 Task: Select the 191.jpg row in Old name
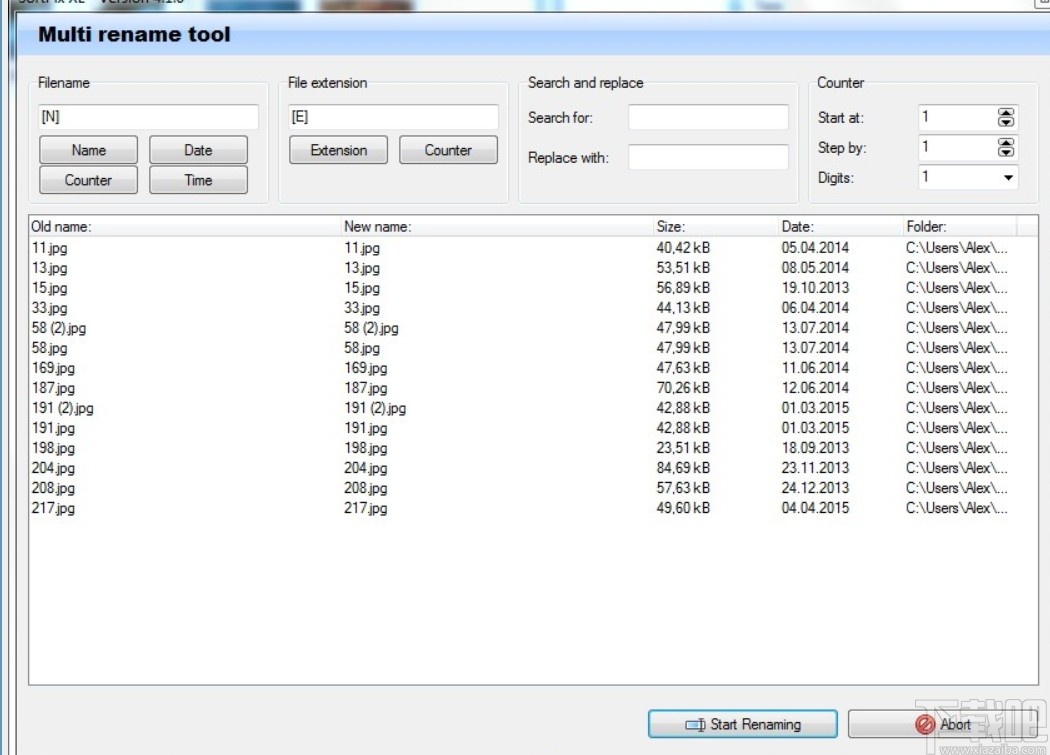54,428
